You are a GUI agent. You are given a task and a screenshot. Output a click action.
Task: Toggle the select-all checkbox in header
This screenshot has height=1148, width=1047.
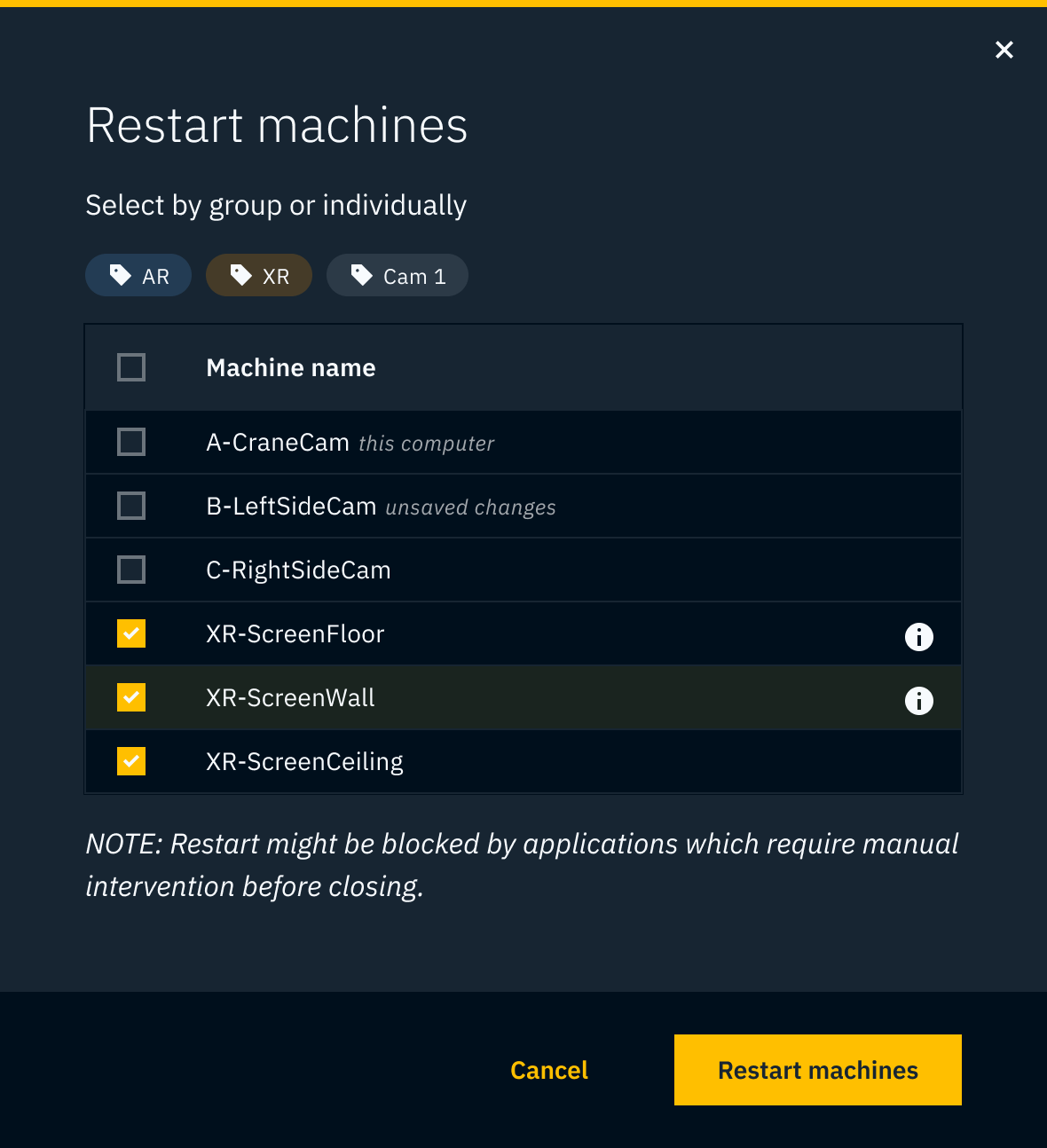click(x=131, y=367)
